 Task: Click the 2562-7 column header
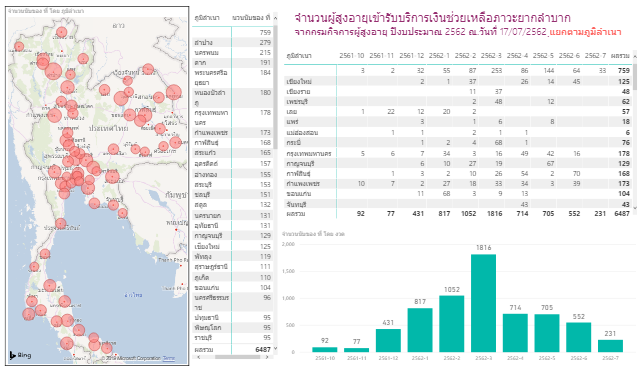[x=595, y=56]
